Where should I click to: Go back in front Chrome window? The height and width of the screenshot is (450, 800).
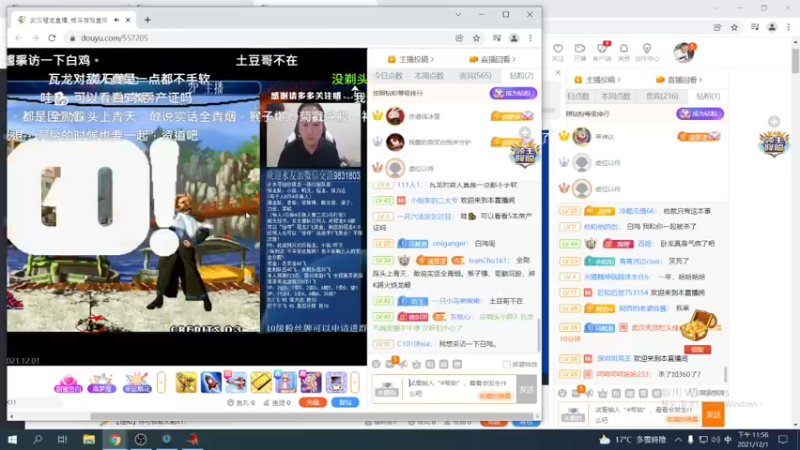pyautogui.click(x=19, y=38)
